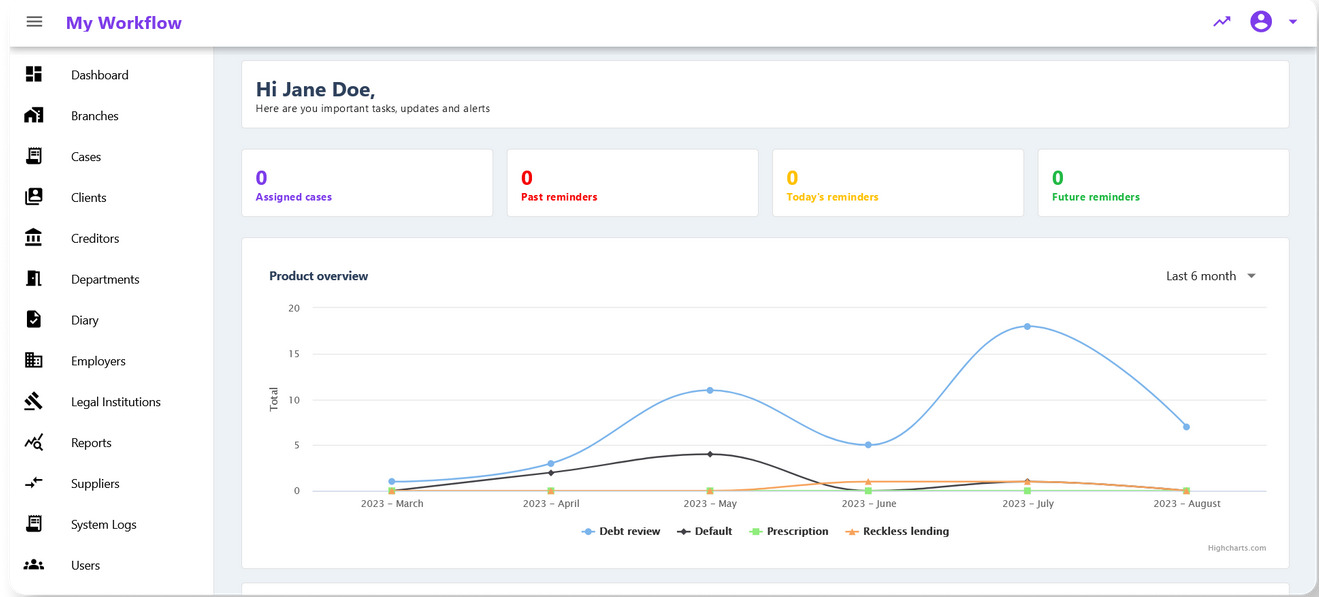Screen dimensions: 1319x597
Task: Expand the Last 6 month dropdown
Action: [x=1210, y=276]
